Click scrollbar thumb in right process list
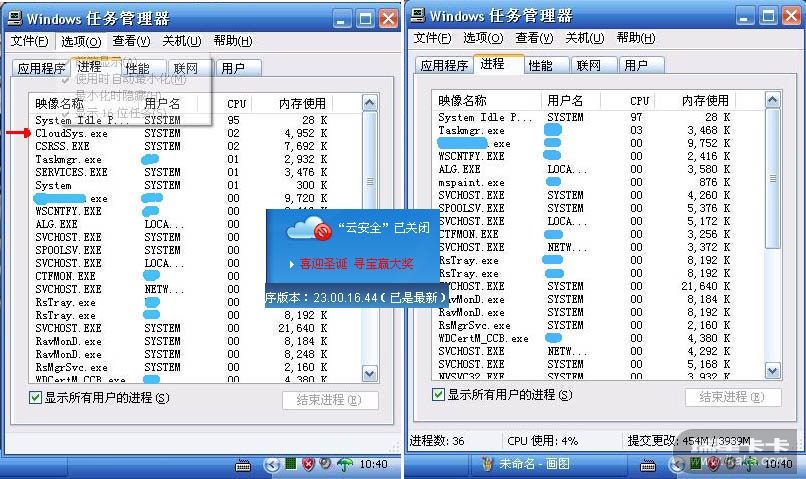Image resolution: width=806 pixels, height=479 pixels. tap(772, 179)
